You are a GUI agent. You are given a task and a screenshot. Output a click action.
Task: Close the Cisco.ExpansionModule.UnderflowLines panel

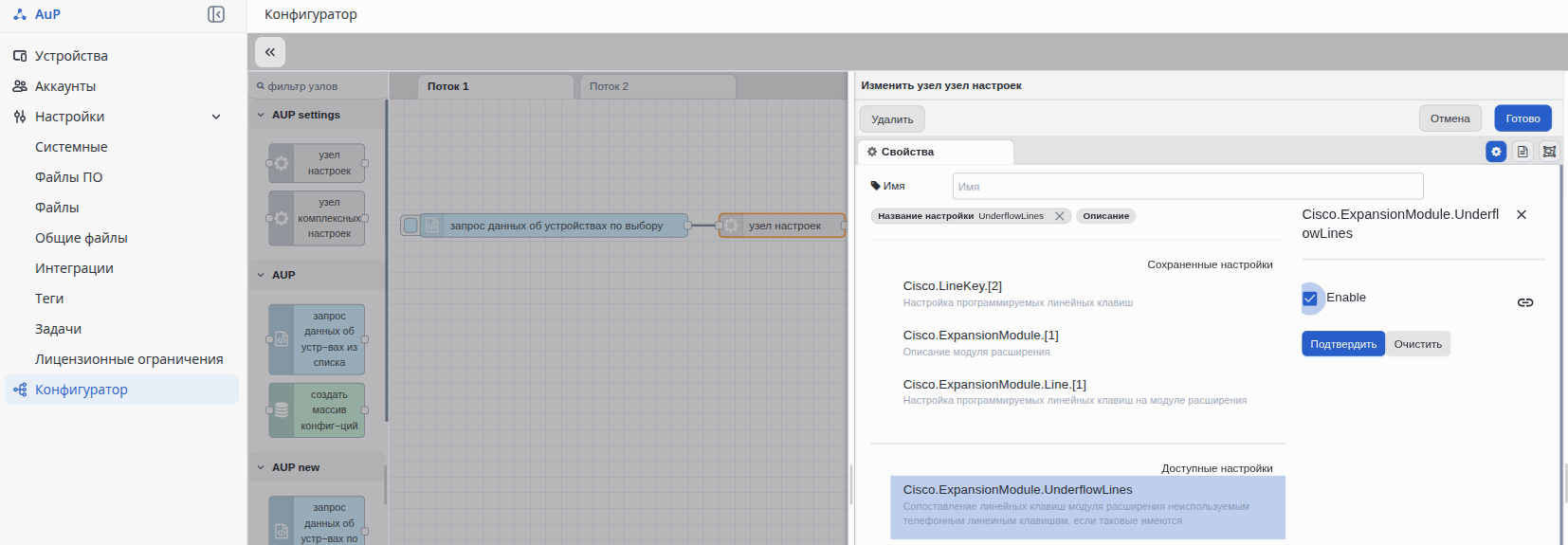tap(1522, 215)
